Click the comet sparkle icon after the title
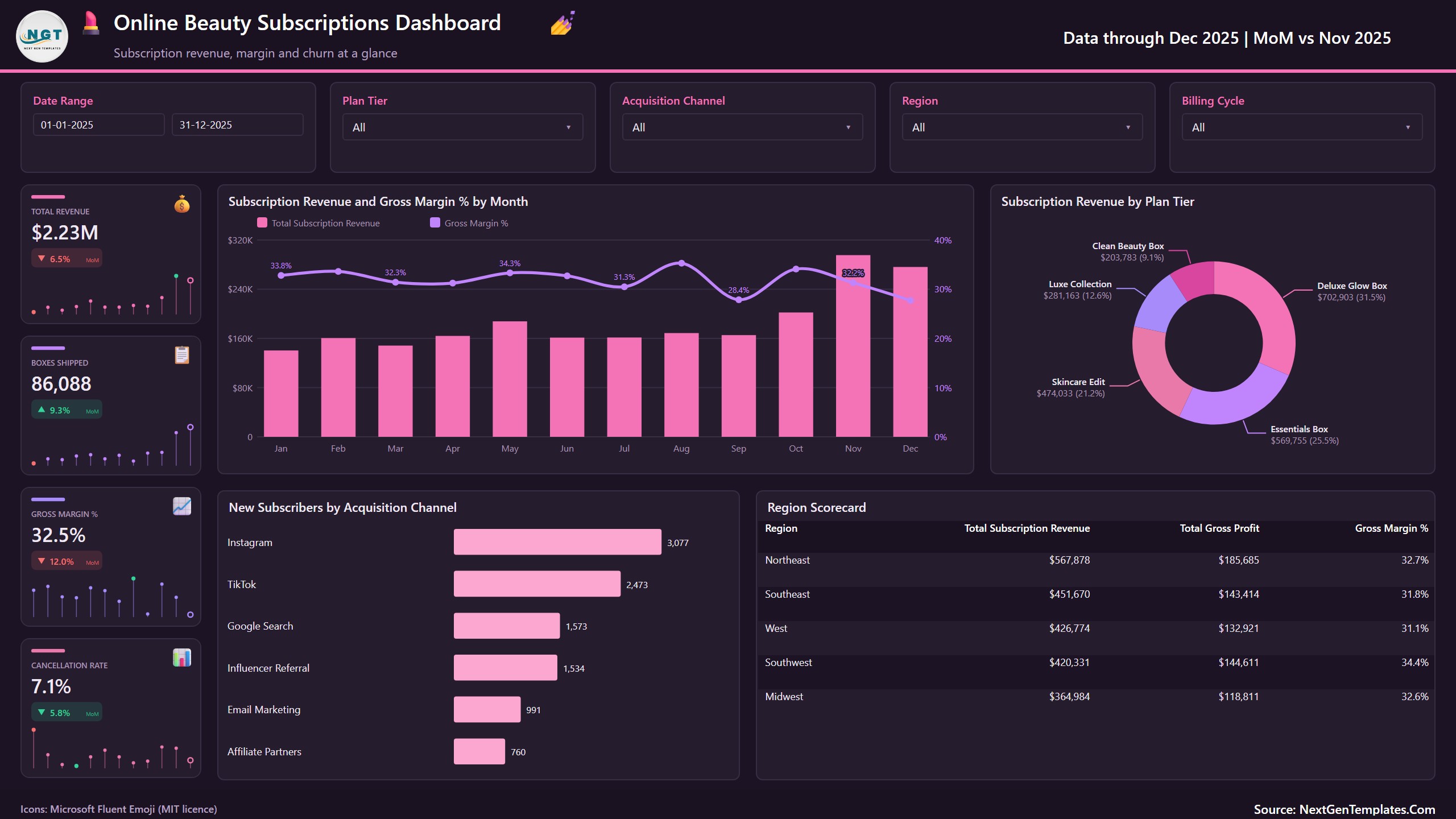Image resolution: width=1456 pixels, height=819 pixels. [x=562, y=23]
